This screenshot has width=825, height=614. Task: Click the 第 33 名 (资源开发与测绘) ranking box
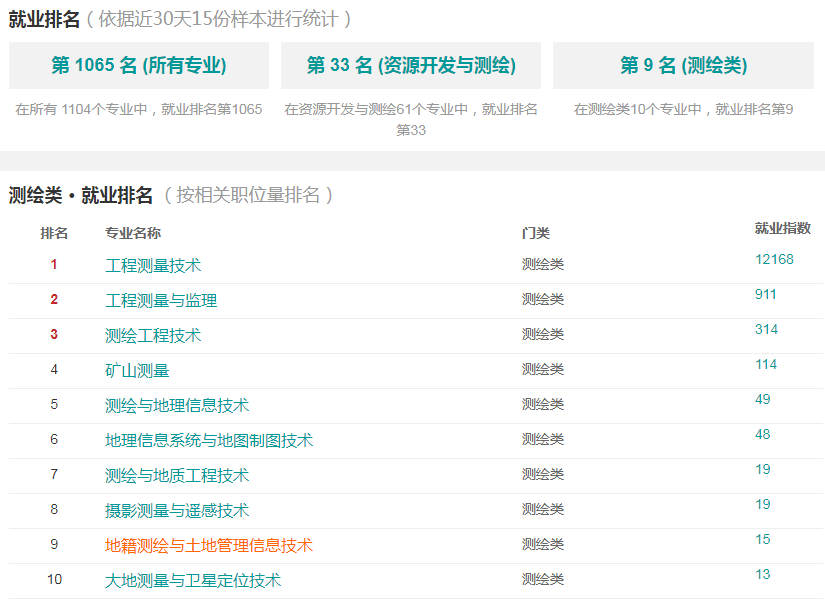[x=411, y=65]
